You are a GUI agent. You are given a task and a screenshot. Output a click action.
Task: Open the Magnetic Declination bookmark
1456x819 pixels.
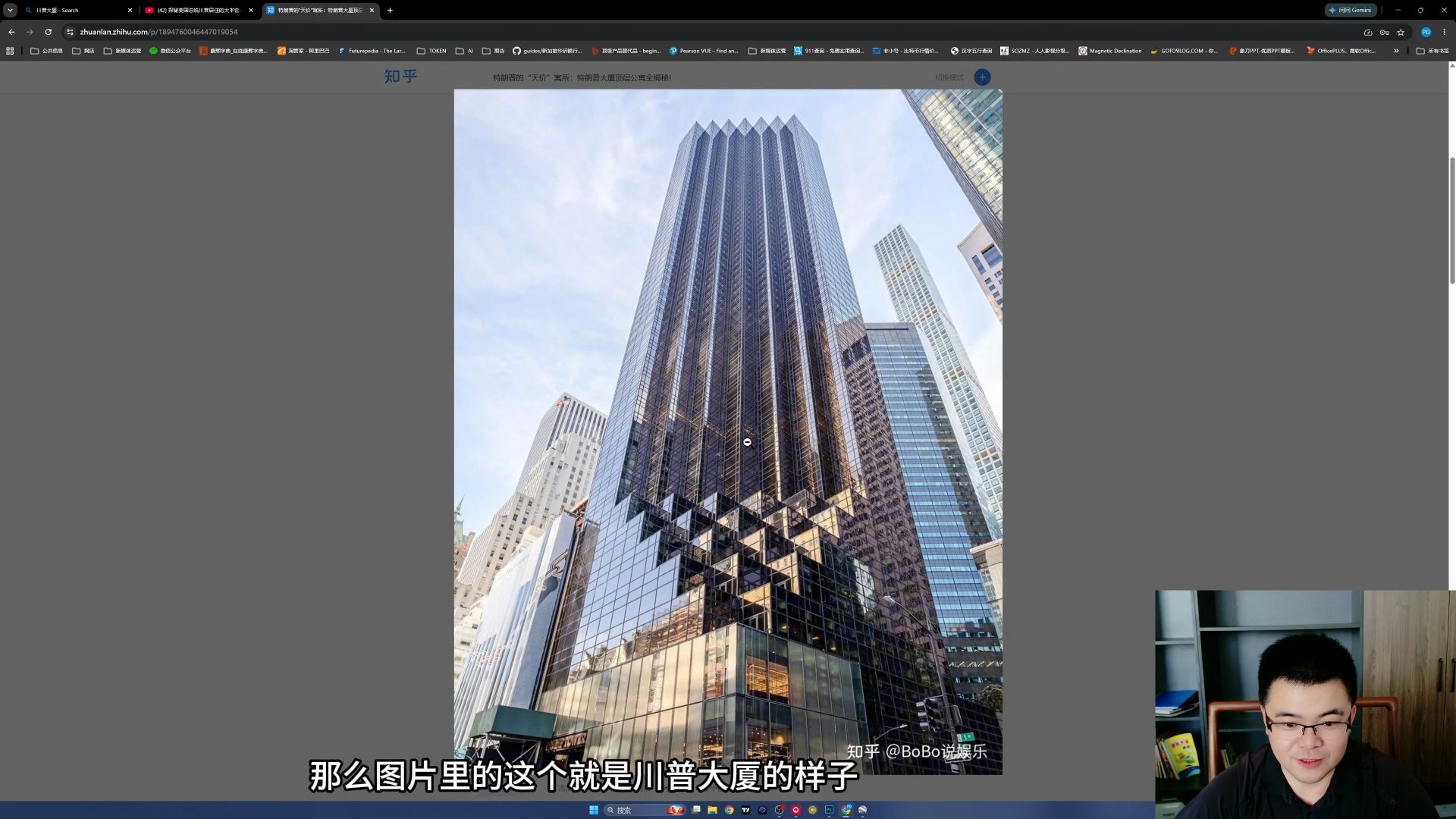tap(1110, 51)
